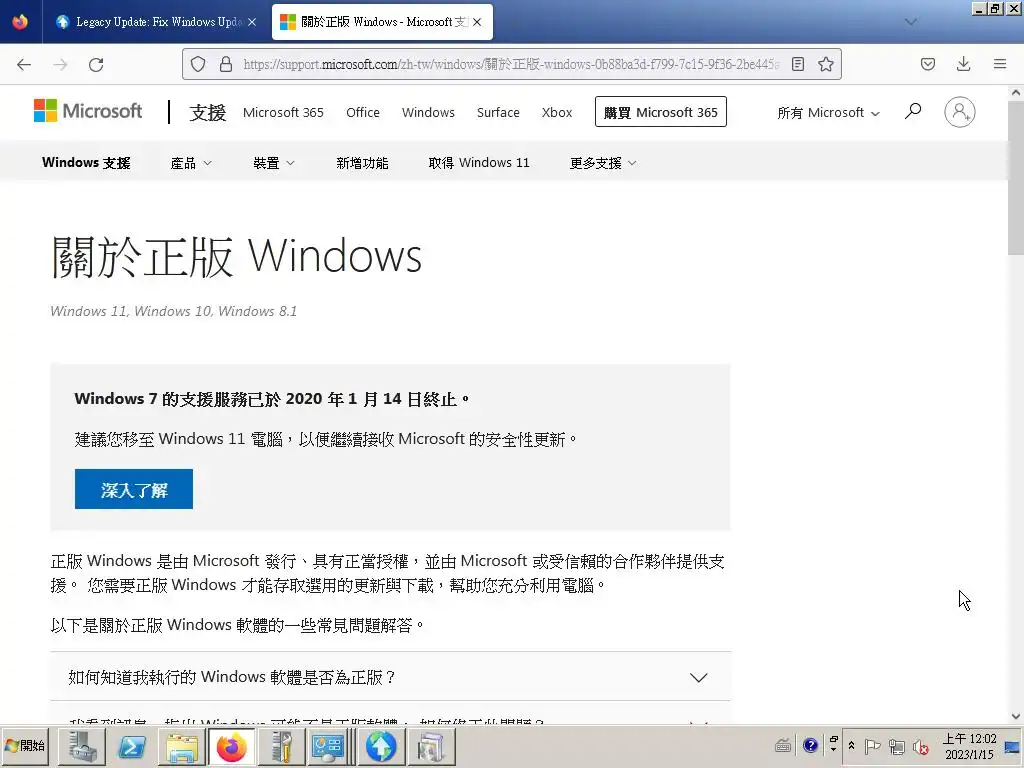Toggle reader view icon in address bar
Screen dimensions: 1024x768
click(x=797, y=64)
